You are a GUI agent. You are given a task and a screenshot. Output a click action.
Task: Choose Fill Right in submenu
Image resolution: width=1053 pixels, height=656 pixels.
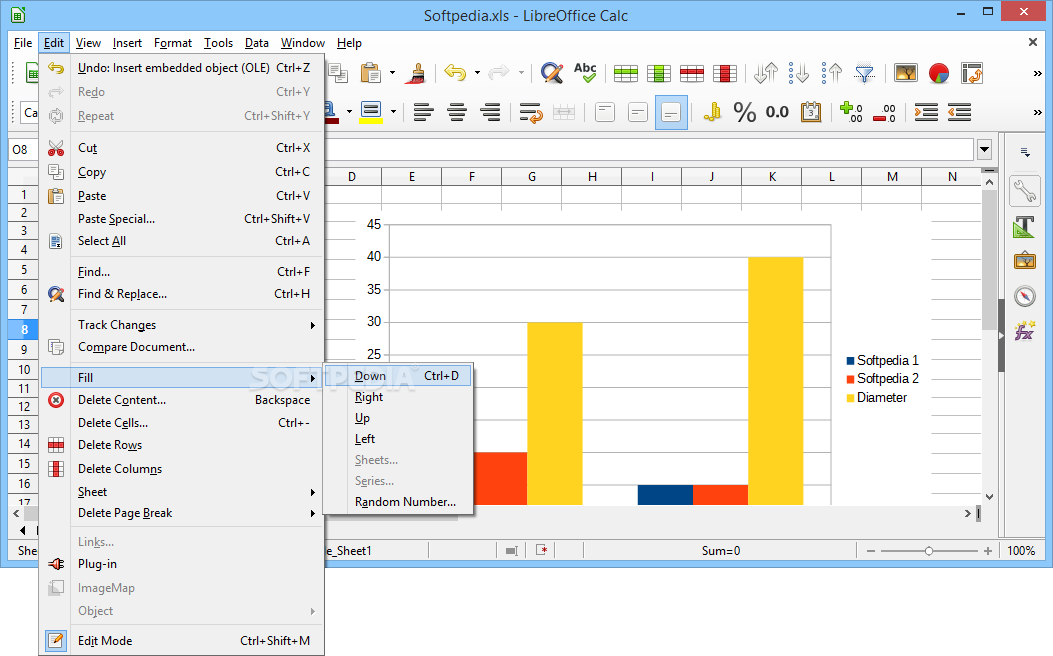pos(398,397)
